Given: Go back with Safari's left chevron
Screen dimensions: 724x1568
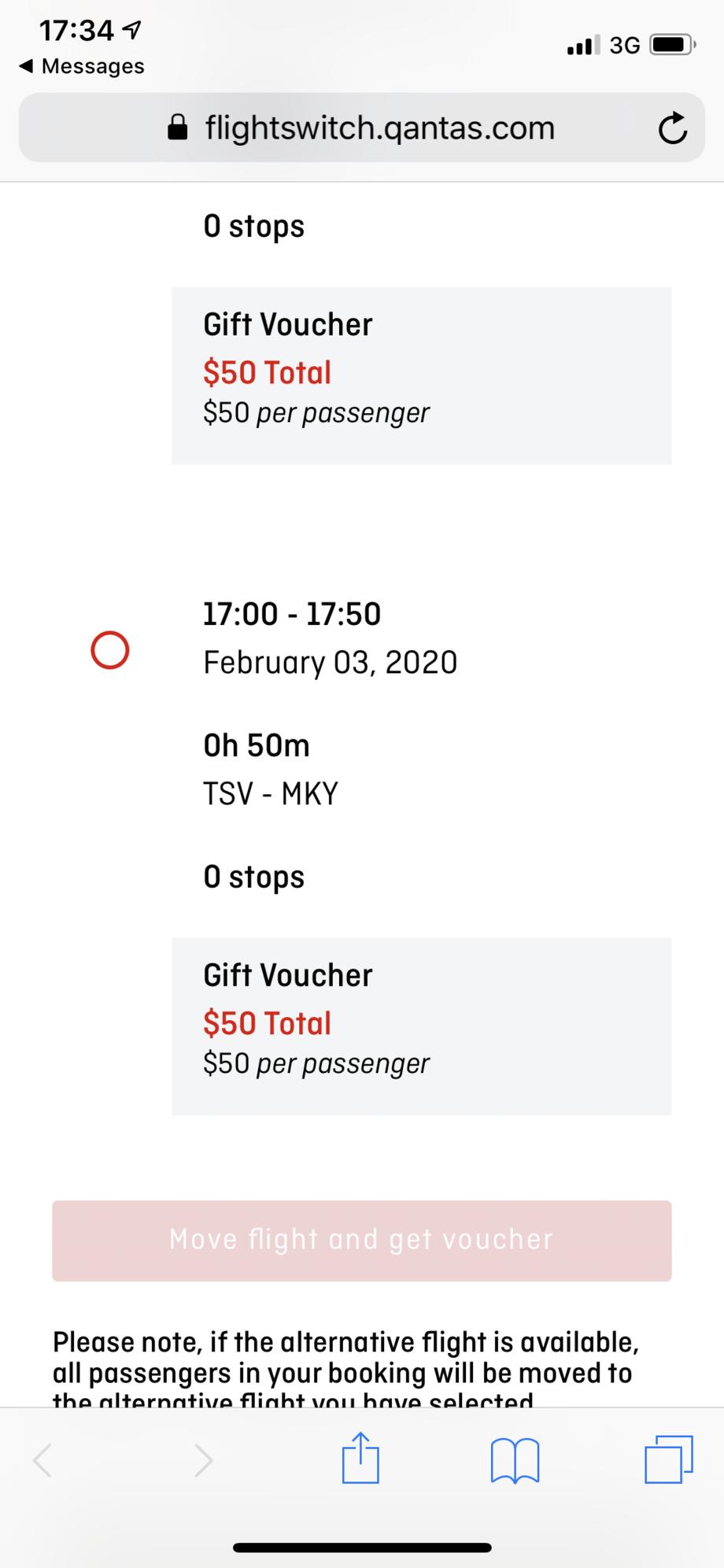Looking at the screenshot, I should 43,1460.
